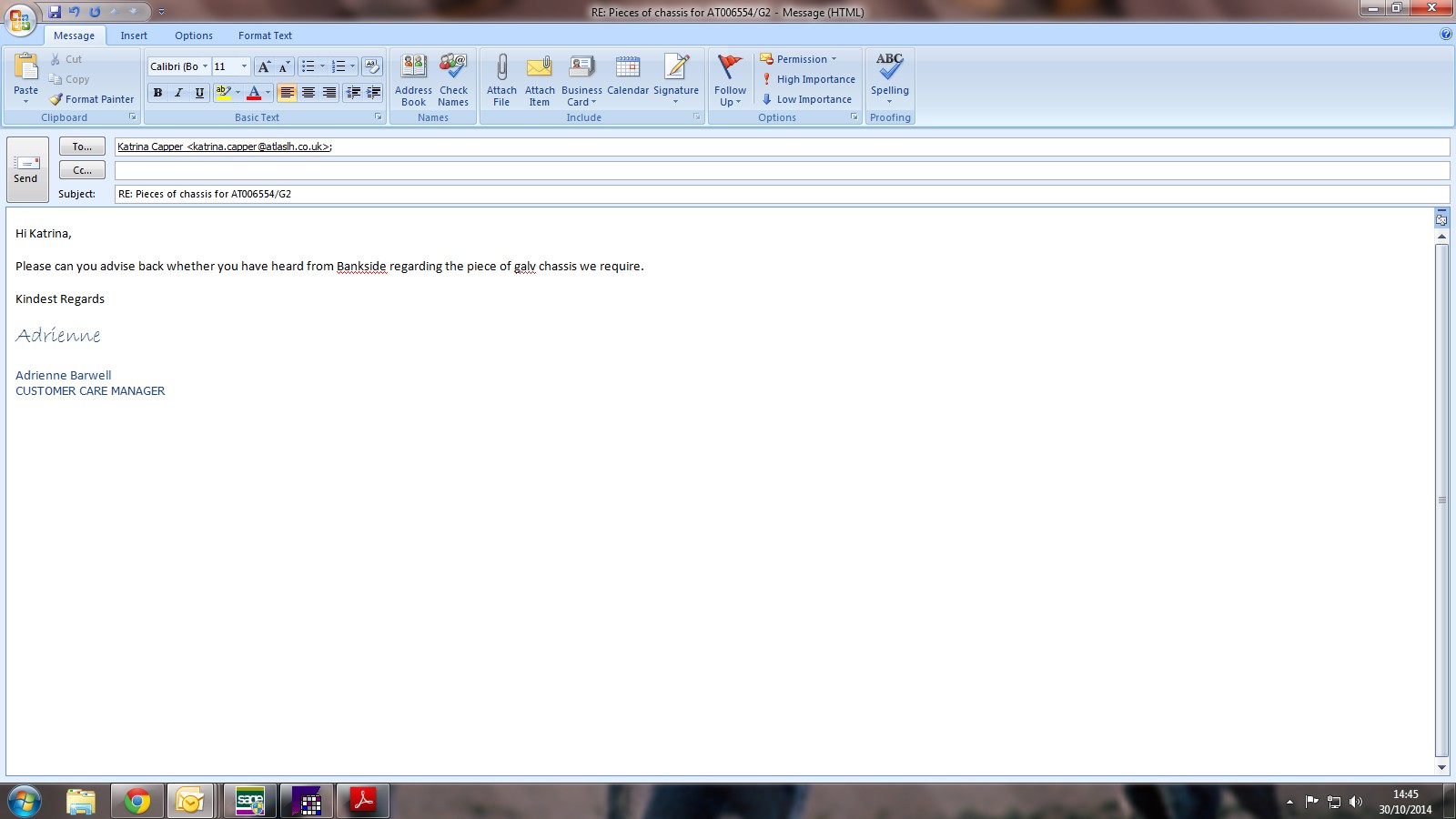The image size is (1456, 819).
Task: Apply red font color
Action: click(254, 93)
